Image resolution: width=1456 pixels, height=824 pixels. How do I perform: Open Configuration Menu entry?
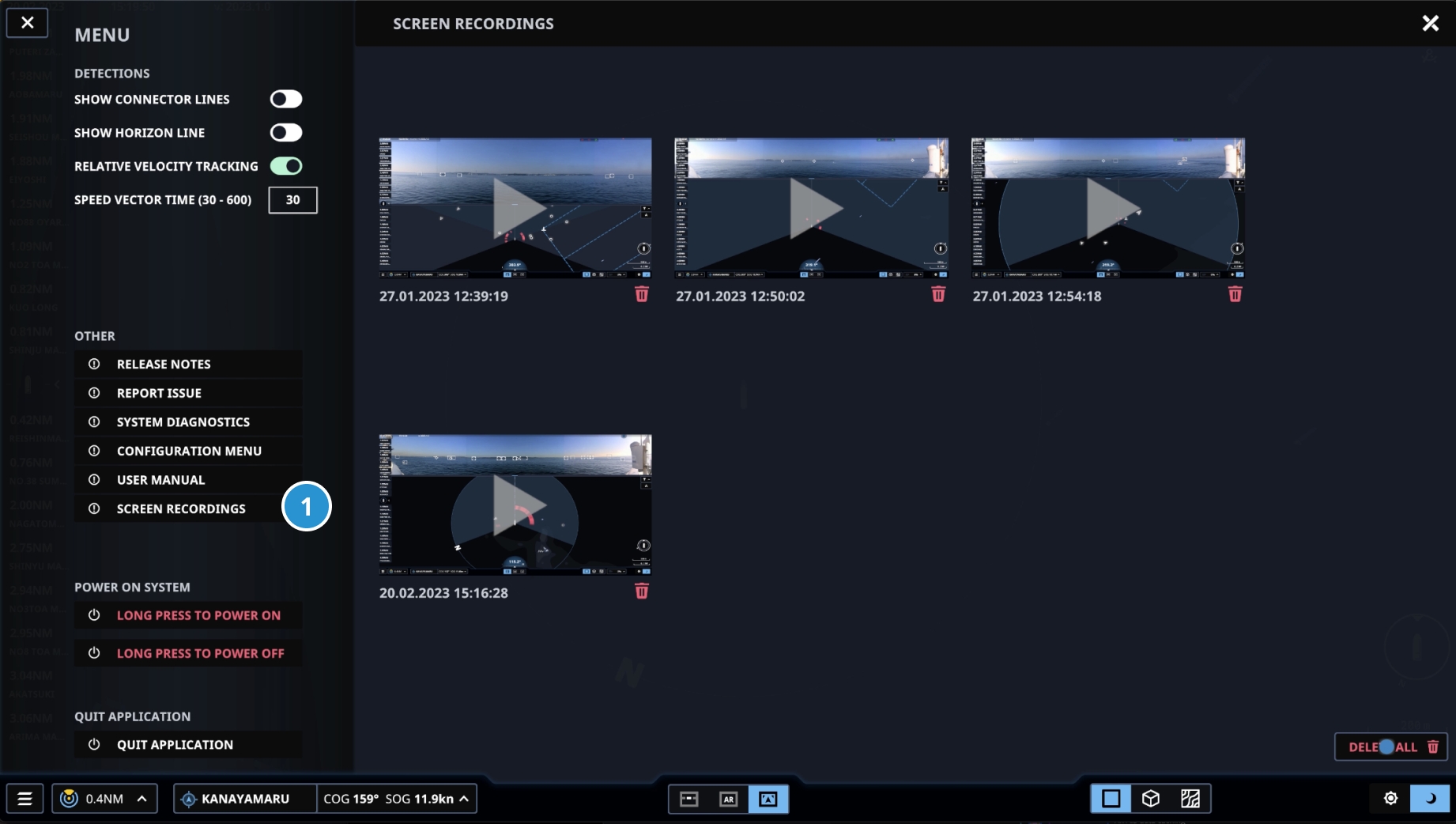click(x=189, y=451)
